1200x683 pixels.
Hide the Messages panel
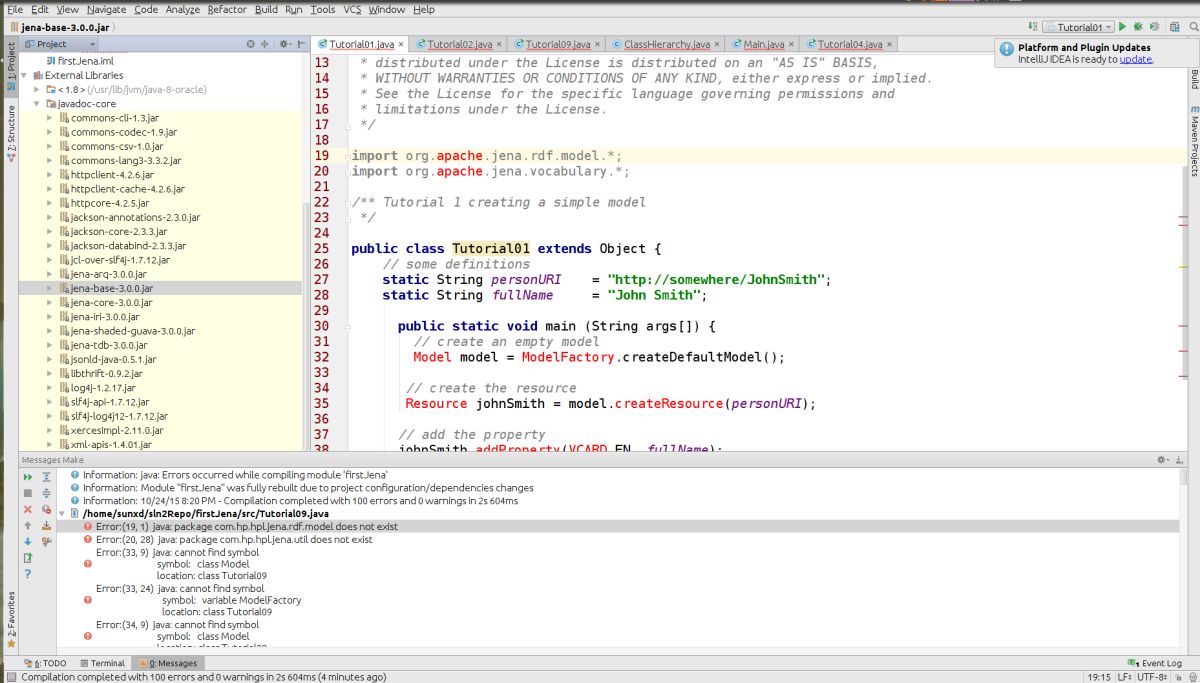[1178, 459]
